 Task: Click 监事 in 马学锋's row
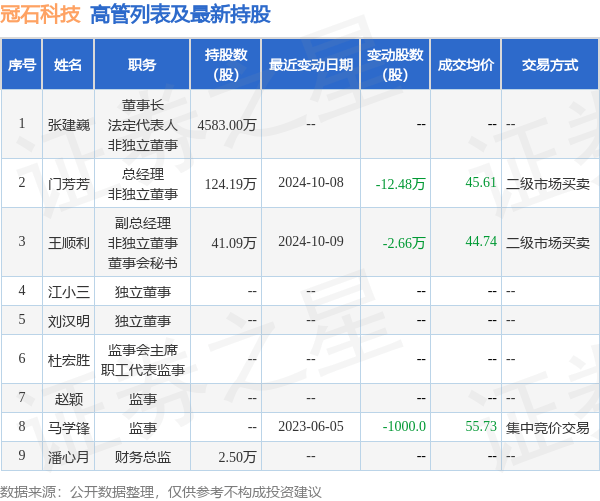(142, 428)
